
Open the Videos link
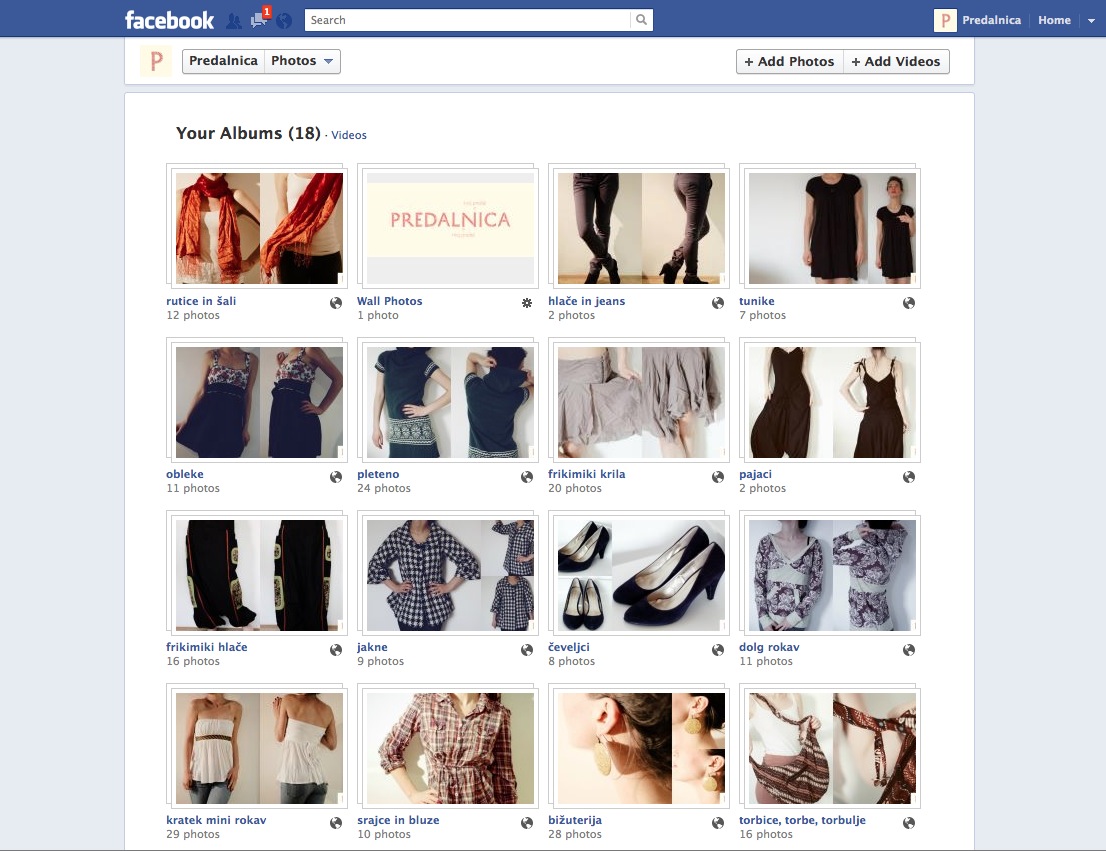coord(349,135)
